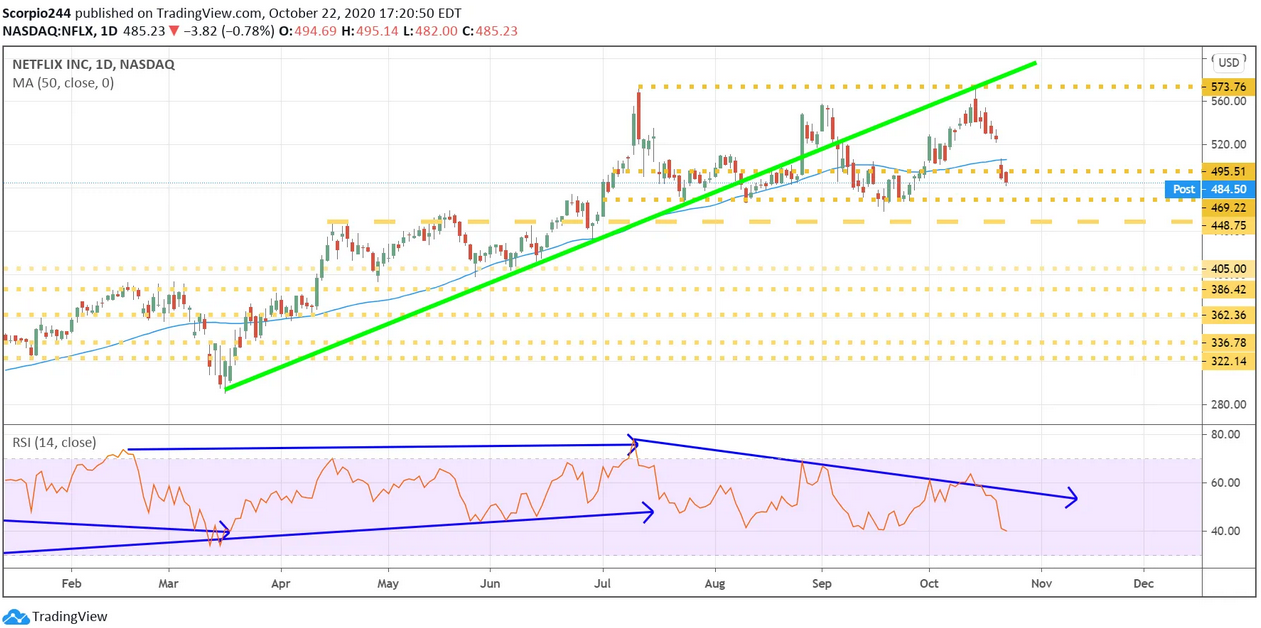Click the Mar label on the time axis

(x=169, y=582)
